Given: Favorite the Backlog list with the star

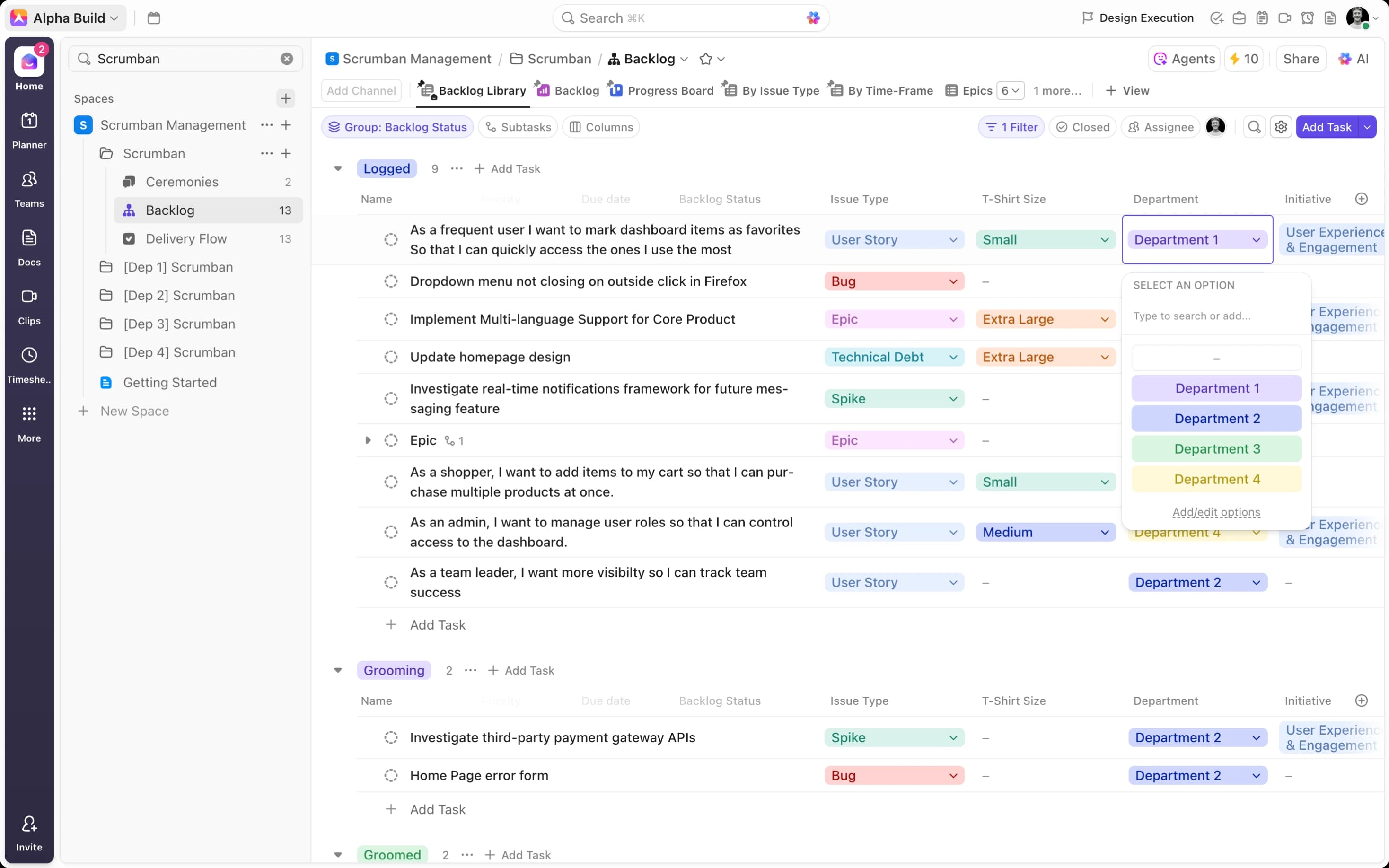Looking at the screenshot, I should 705,59.
